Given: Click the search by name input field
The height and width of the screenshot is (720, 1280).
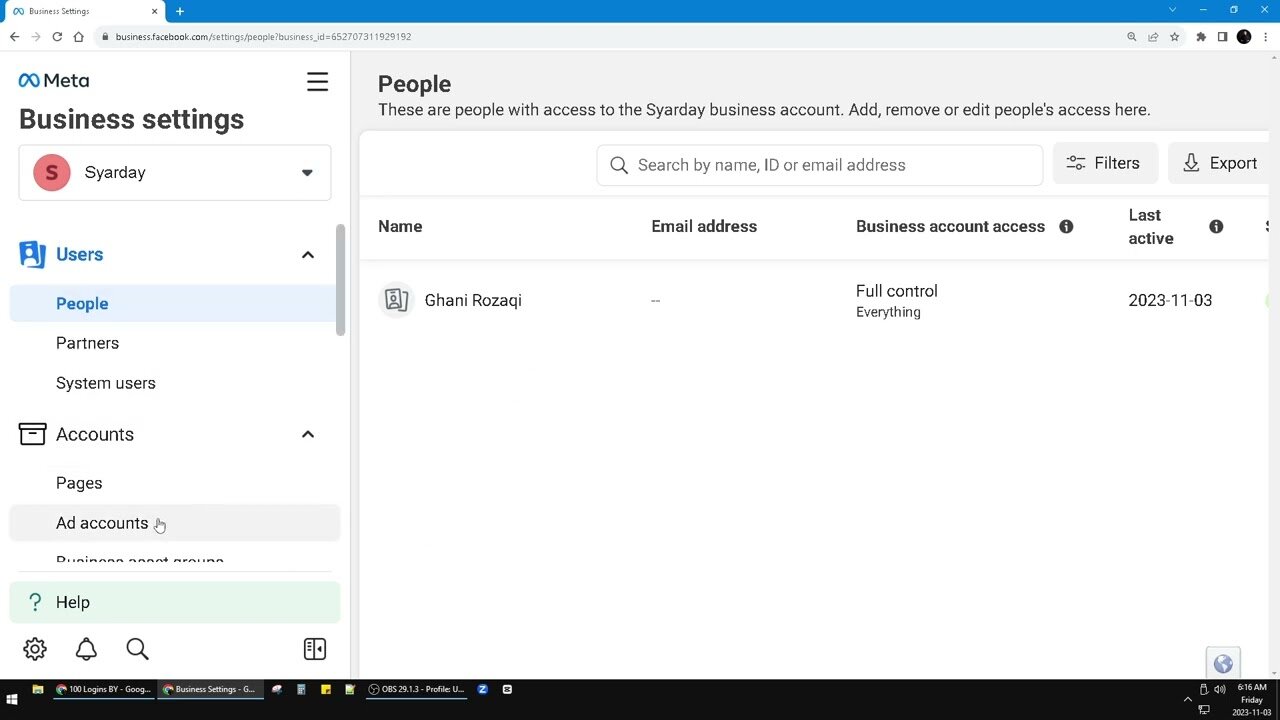Looking at the screenshot, I should click(819, 164).
